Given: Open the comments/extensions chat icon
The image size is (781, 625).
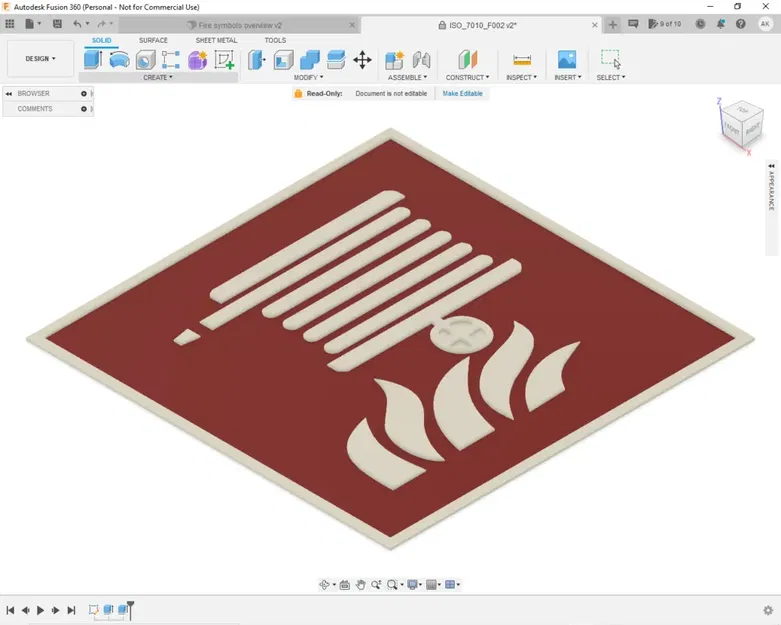Looking at the screenshot, I should point(633,24).
